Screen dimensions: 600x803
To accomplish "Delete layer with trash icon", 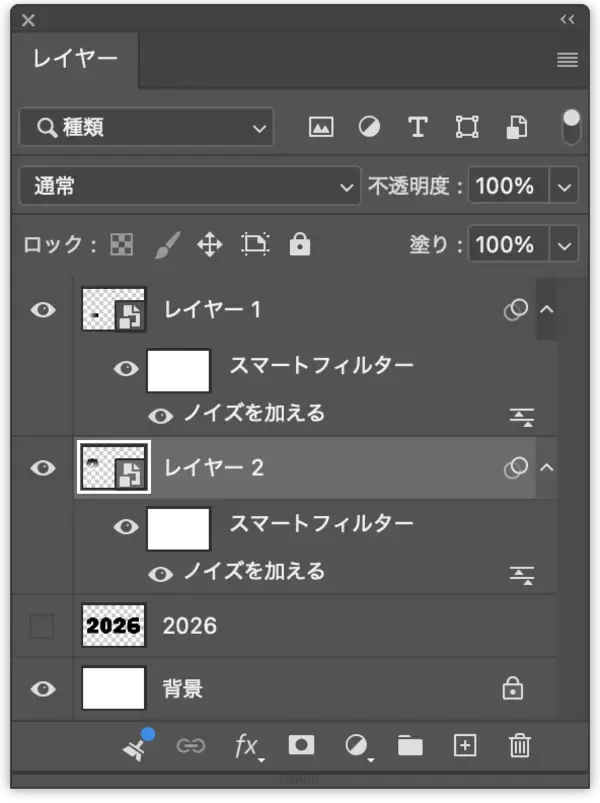I will click(519, 745).
